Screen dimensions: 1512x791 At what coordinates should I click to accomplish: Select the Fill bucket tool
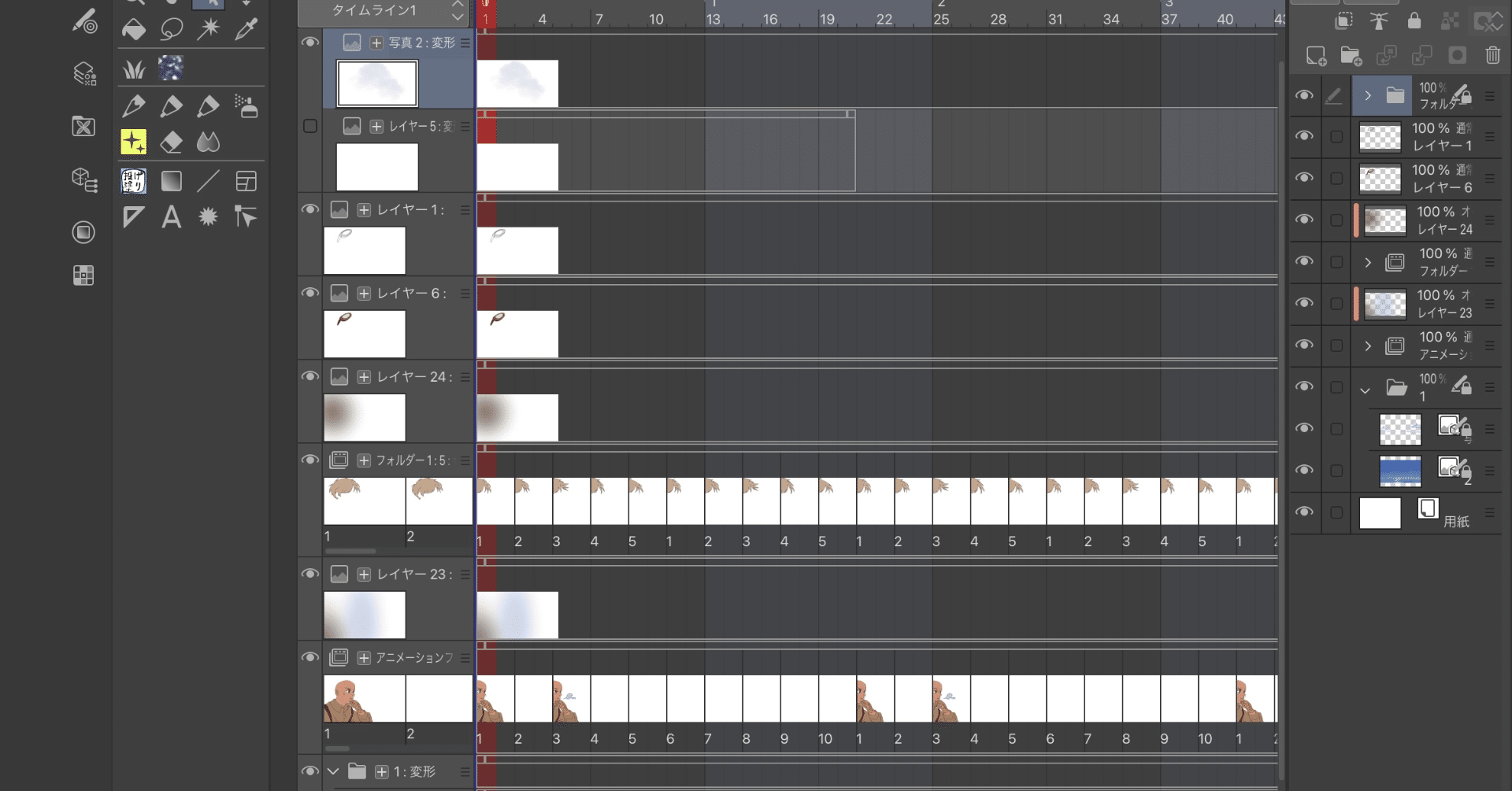coord(134,30)
